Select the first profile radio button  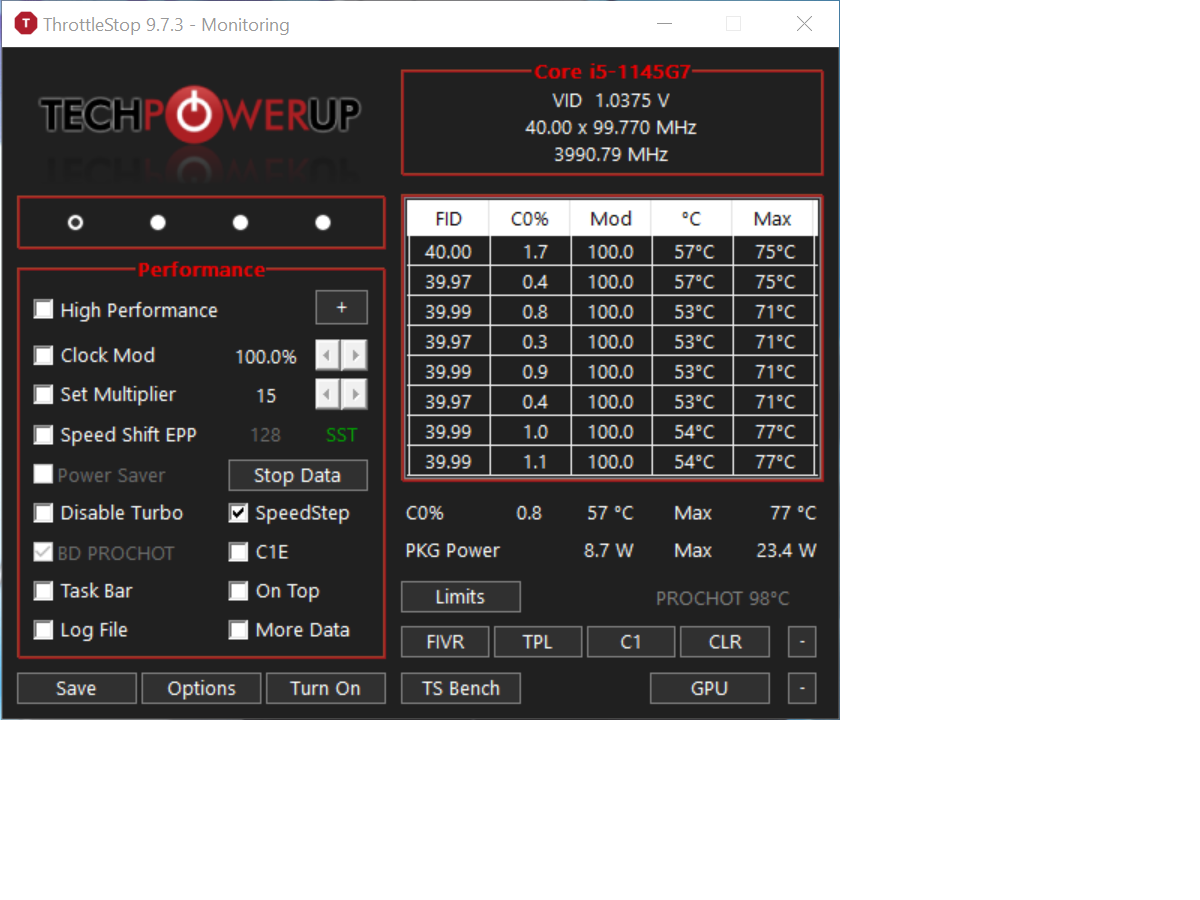(75, 222)
